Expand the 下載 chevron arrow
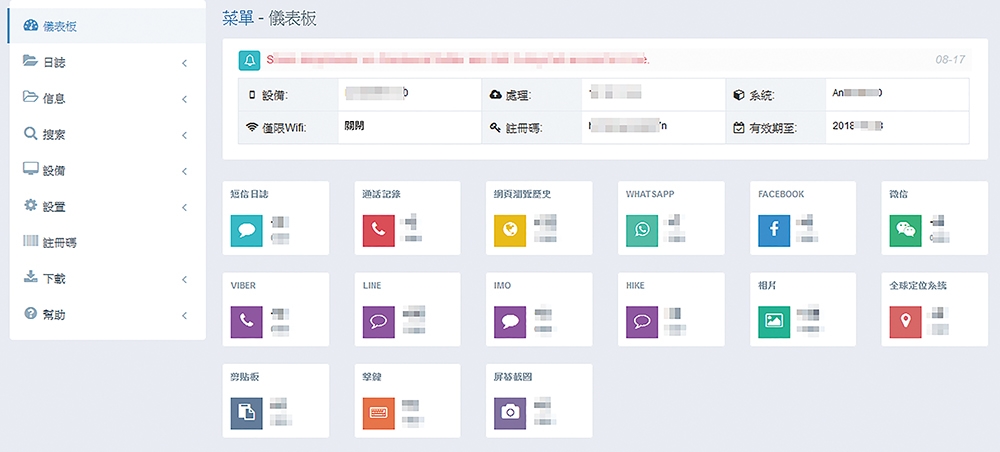1000x452 pixels. point(184,279)
